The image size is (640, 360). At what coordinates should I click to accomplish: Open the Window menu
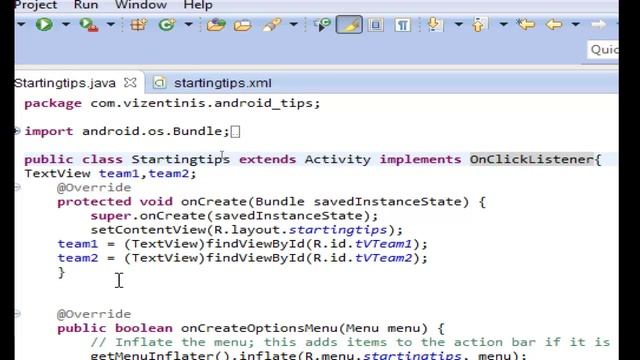pos(140,5)
